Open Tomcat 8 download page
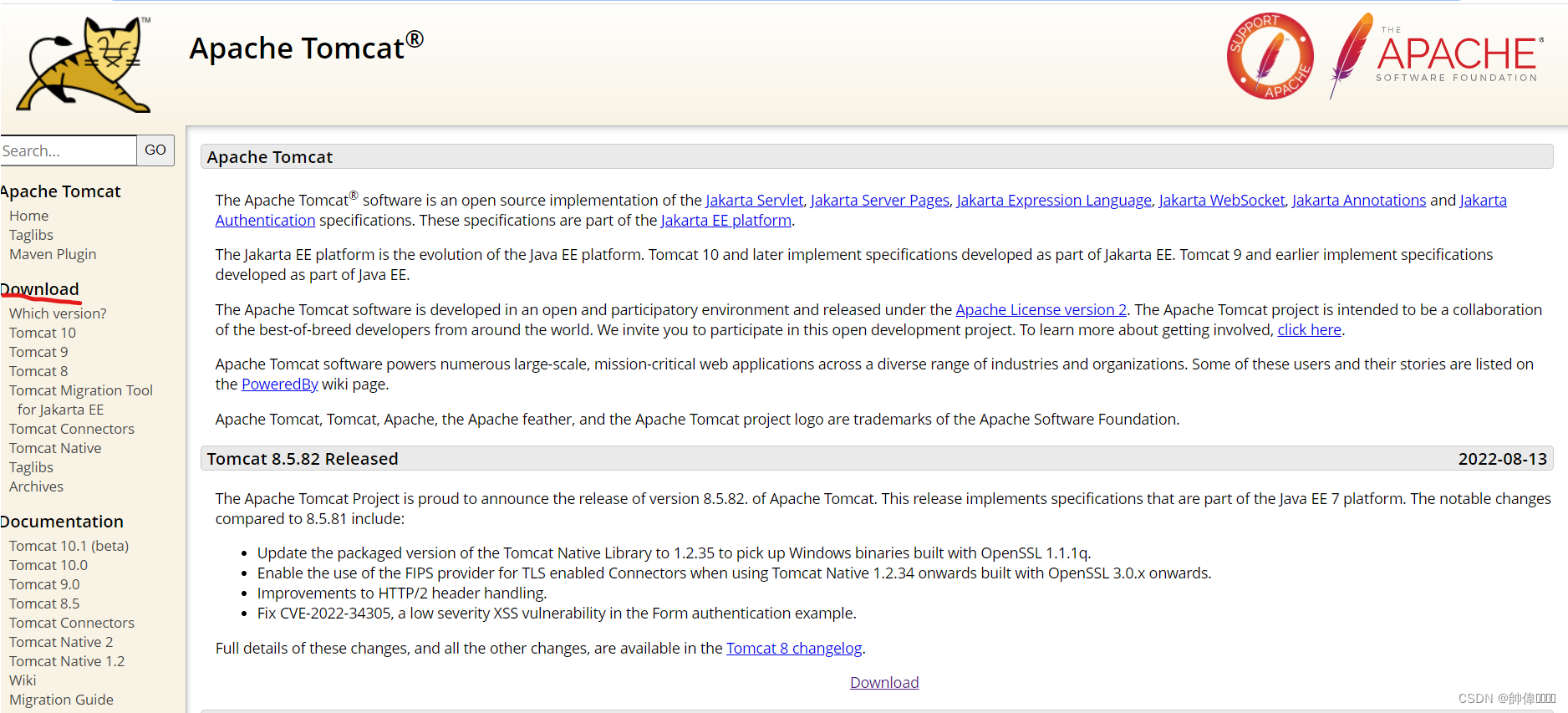Screen dimensions: 1568x713 tap(38, 371)
